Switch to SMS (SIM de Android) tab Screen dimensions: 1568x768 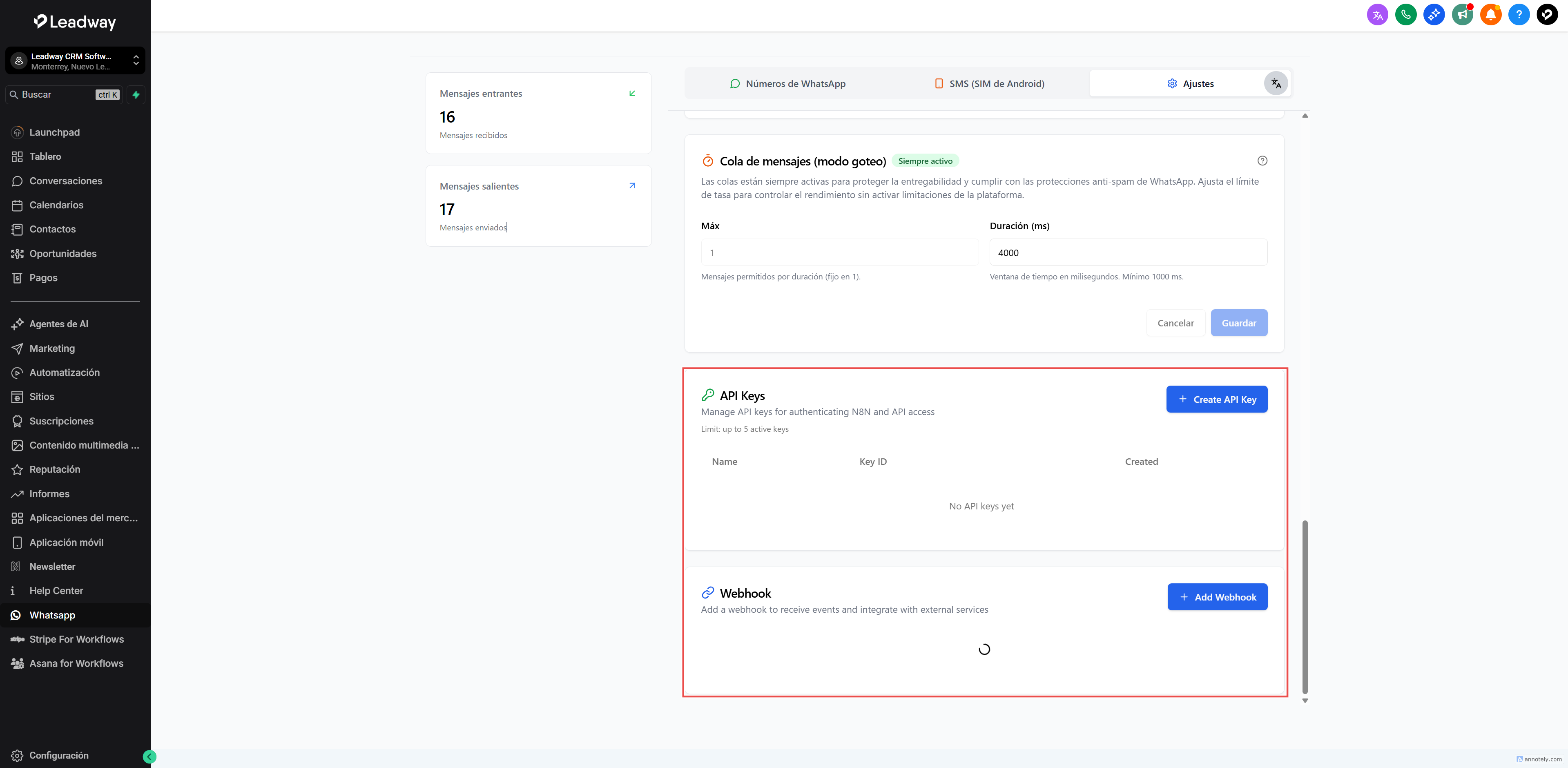[989, 83]
